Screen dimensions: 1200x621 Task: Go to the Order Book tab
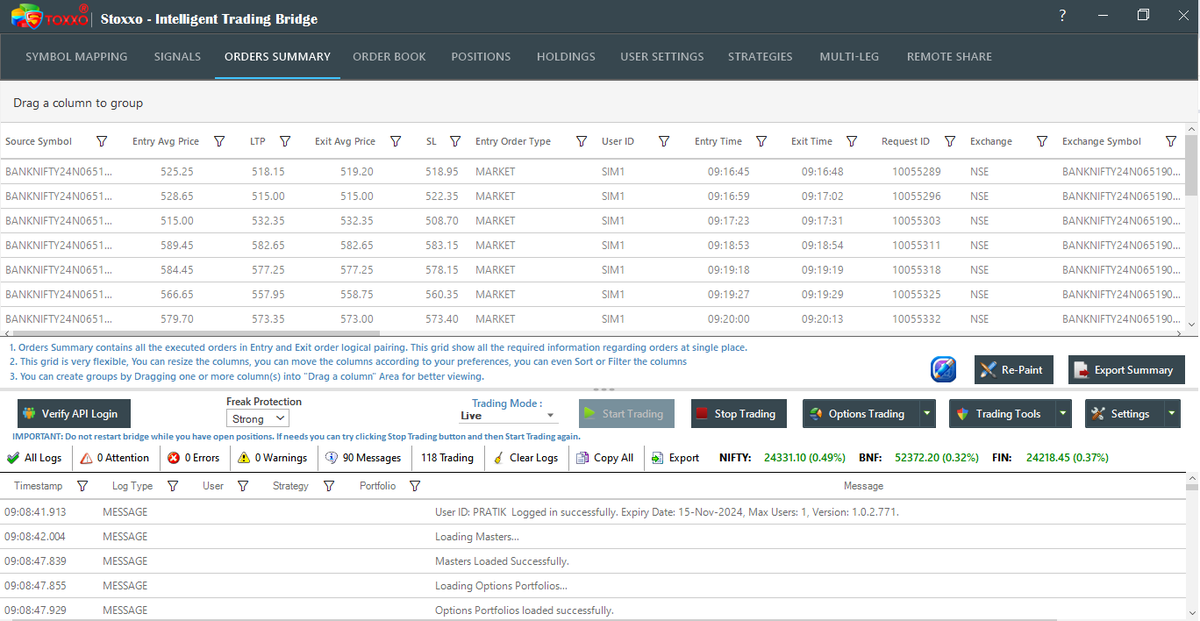pos(389,57)
